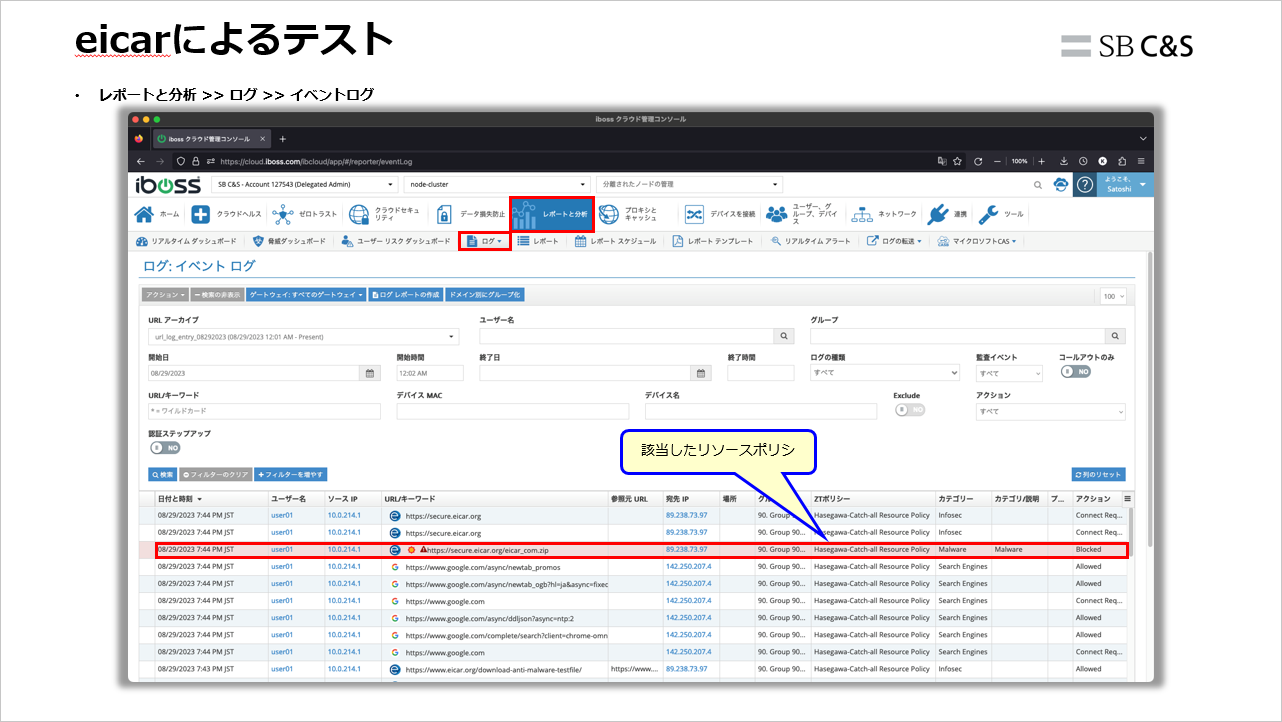Open the table column menu icon
Screen dimensions: 1282x722
pos(1128,498)
